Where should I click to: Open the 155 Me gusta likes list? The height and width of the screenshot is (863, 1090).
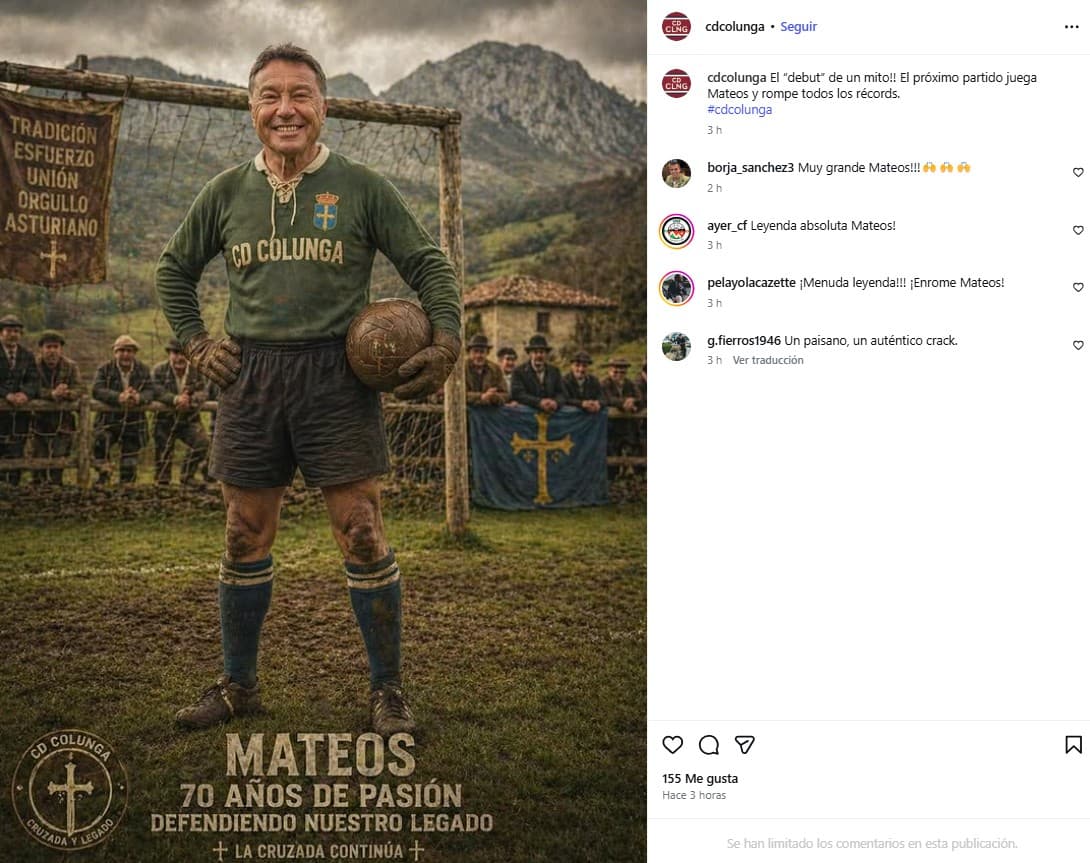point(700,778)
